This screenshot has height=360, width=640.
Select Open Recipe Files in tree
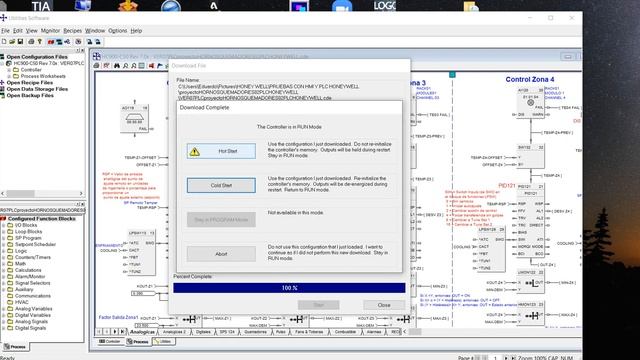tap(29, 82)
